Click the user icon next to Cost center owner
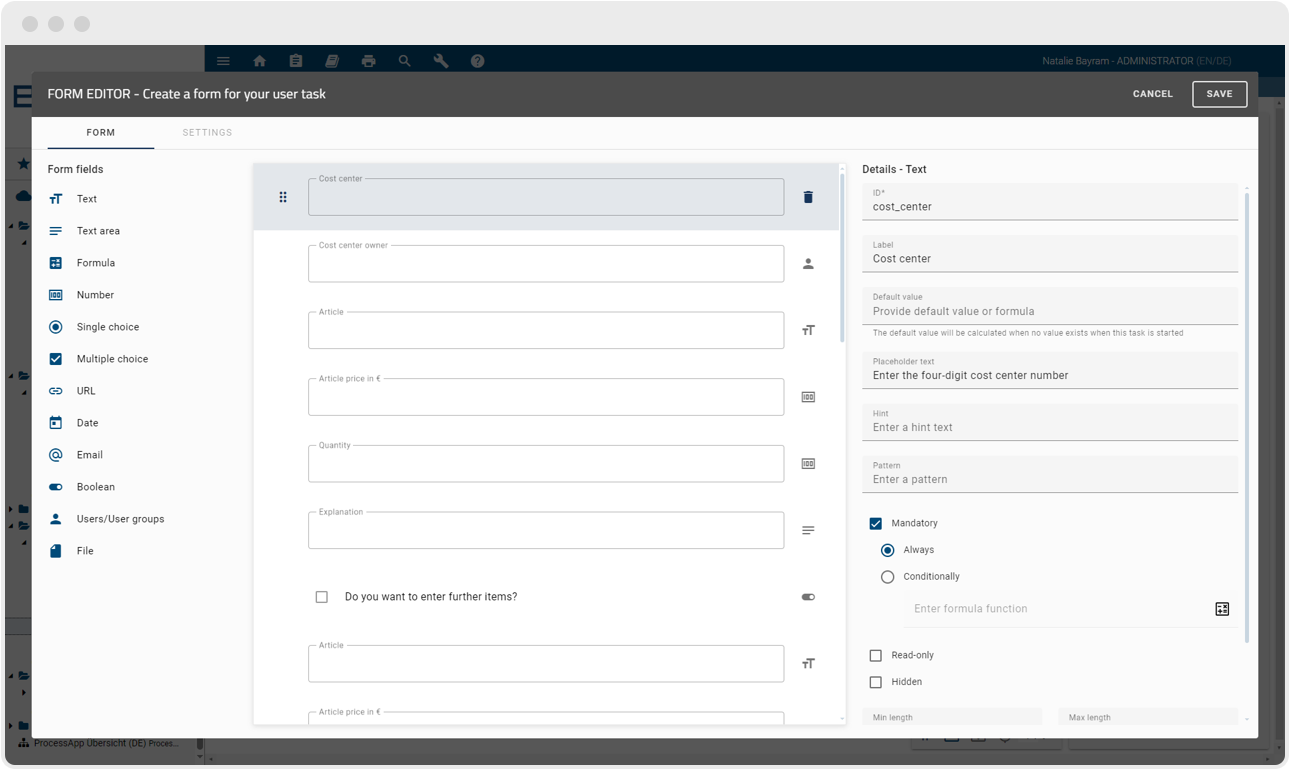The height and width of the screenshot is (770, 1290). [x=808, y=264]
